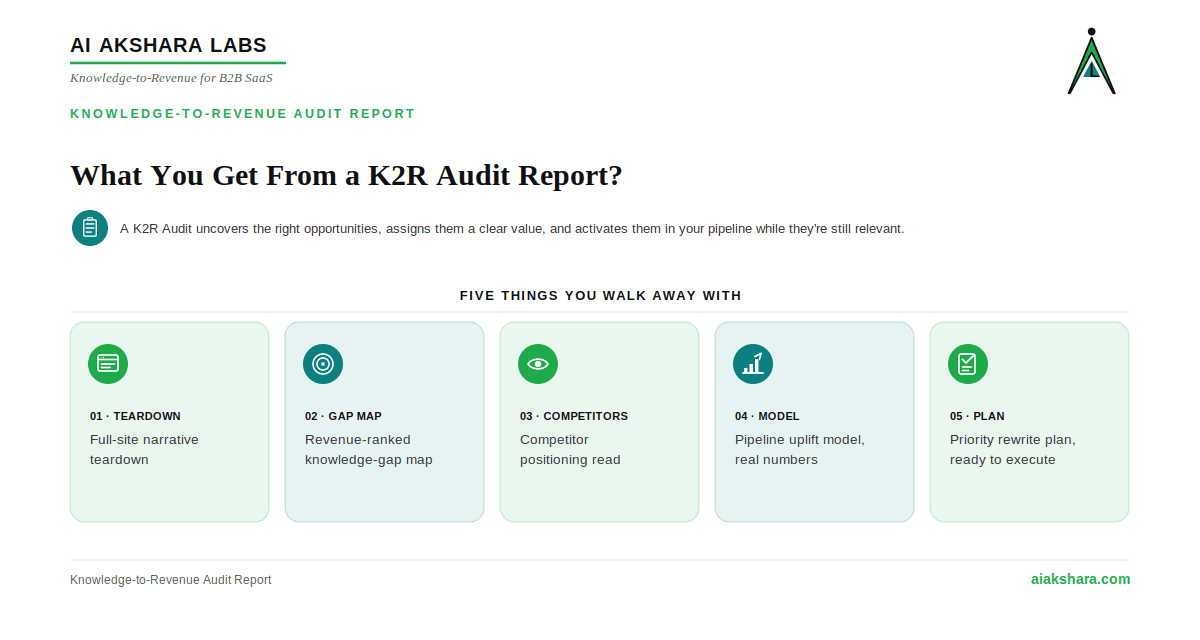Click the title 'What You Get From a K2R Audit Report?'
Viewport: 1200px width, 640px height.
tap(346, 176)
